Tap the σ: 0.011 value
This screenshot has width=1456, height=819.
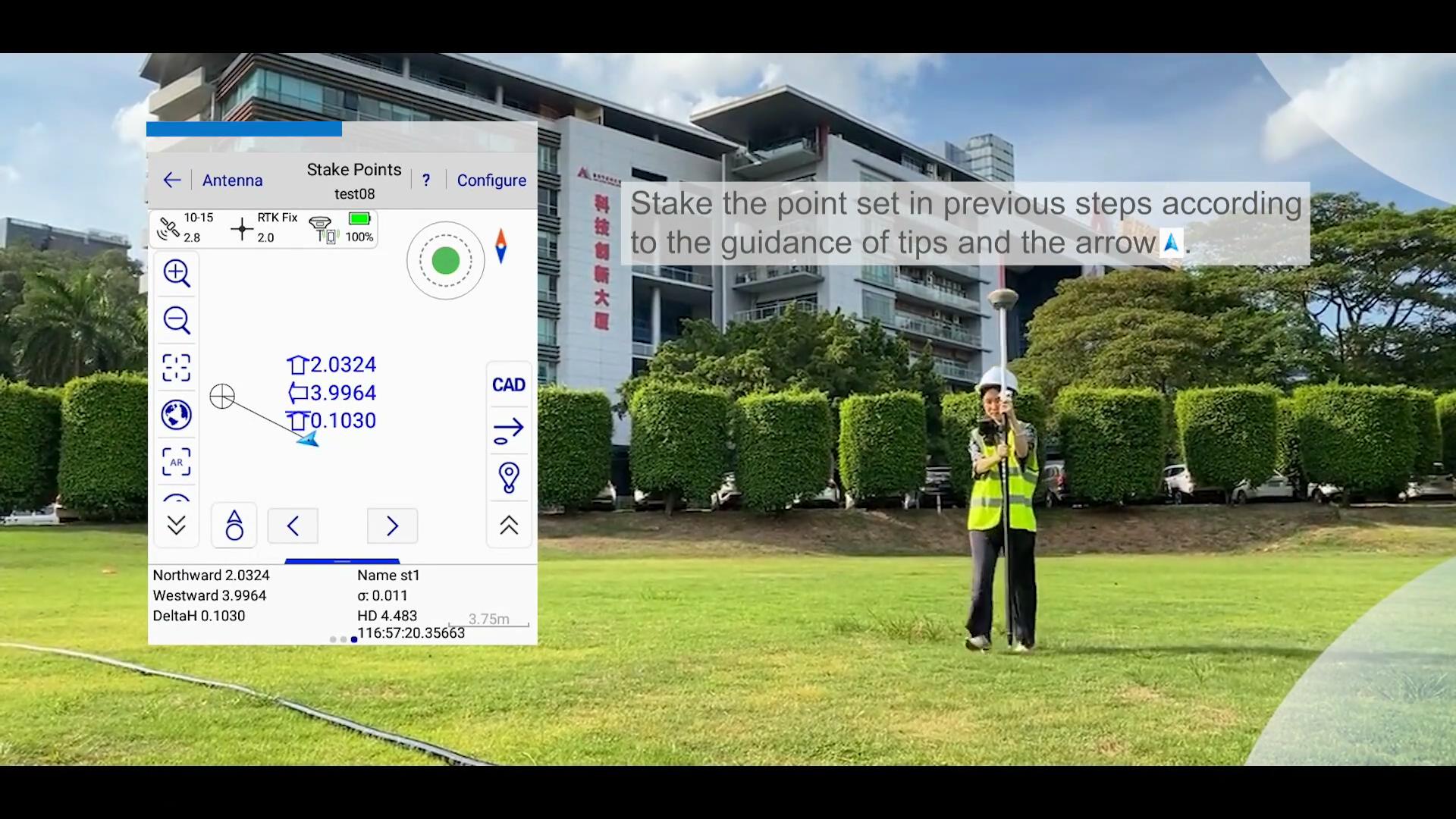click(382, 596)
